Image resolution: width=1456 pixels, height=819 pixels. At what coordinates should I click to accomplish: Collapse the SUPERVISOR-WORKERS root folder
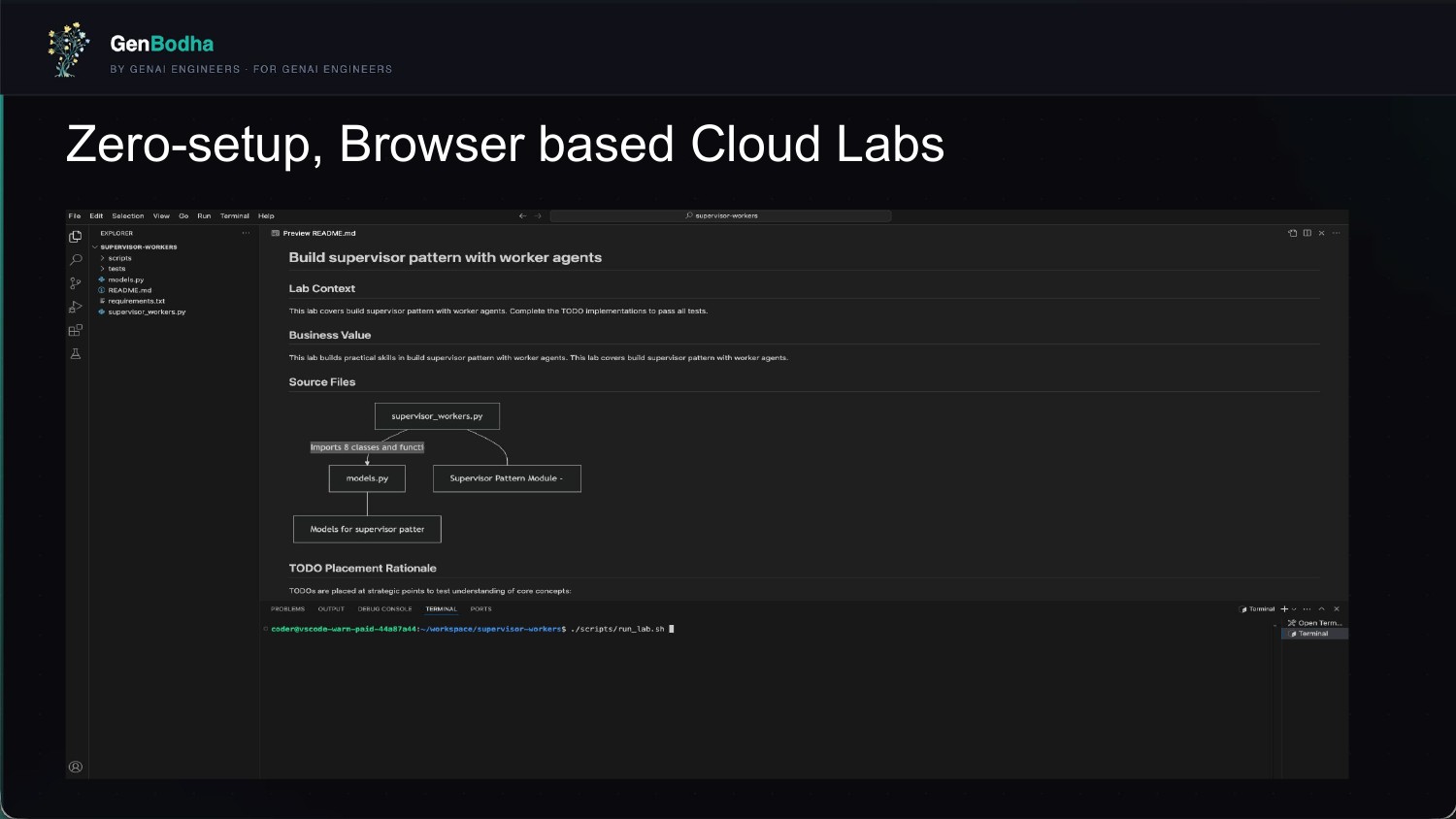point(138,247)
